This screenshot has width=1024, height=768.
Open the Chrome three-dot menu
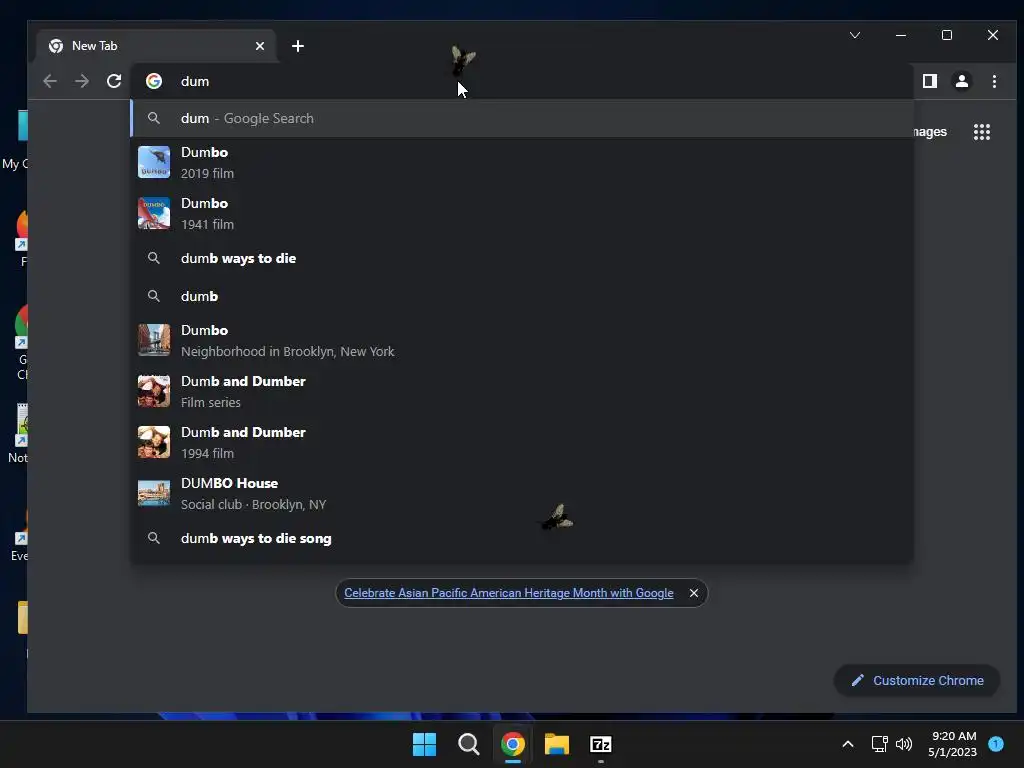click(994, 81)
